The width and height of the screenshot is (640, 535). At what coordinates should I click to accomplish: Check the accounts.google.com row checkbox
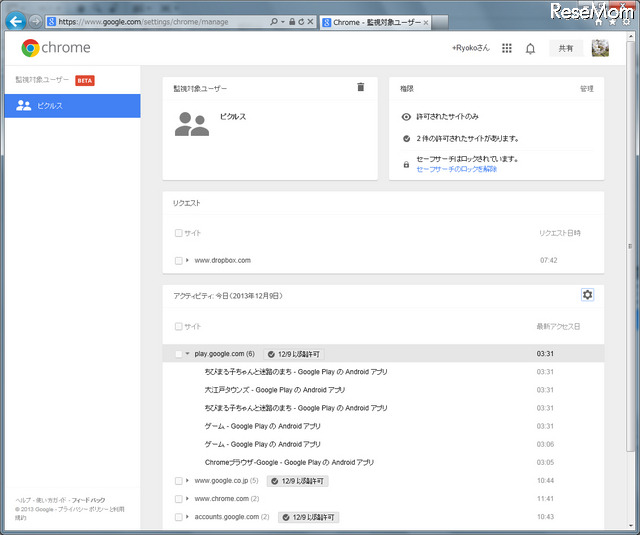tap(178, 517)
